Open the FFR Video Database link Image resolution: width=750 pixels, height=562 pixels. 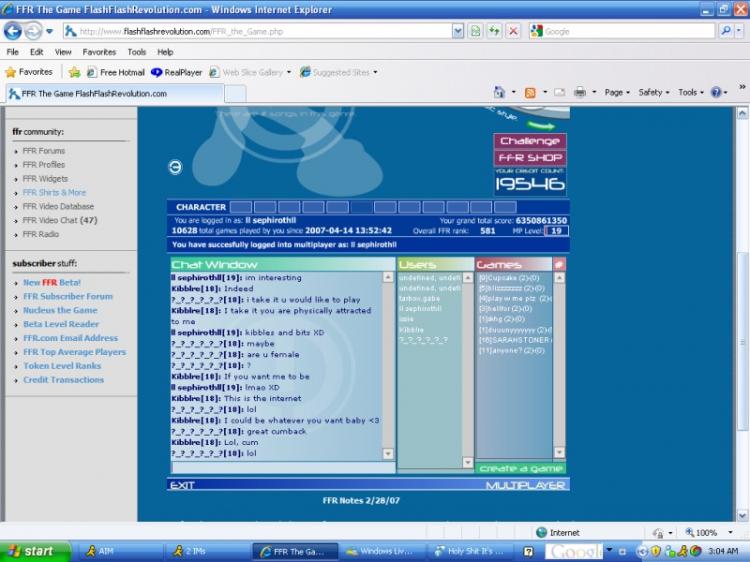tap(58, 207)
